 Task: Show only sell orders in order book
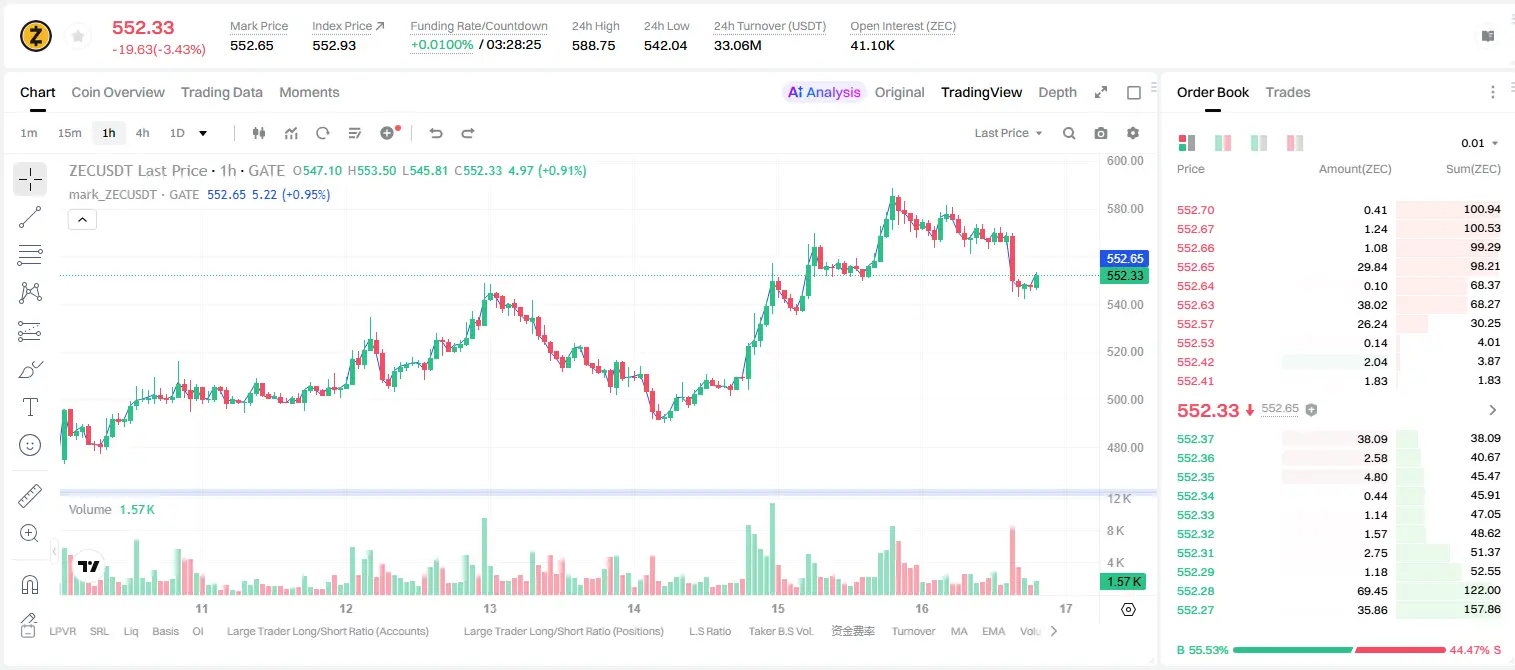tap(1295, 143)
